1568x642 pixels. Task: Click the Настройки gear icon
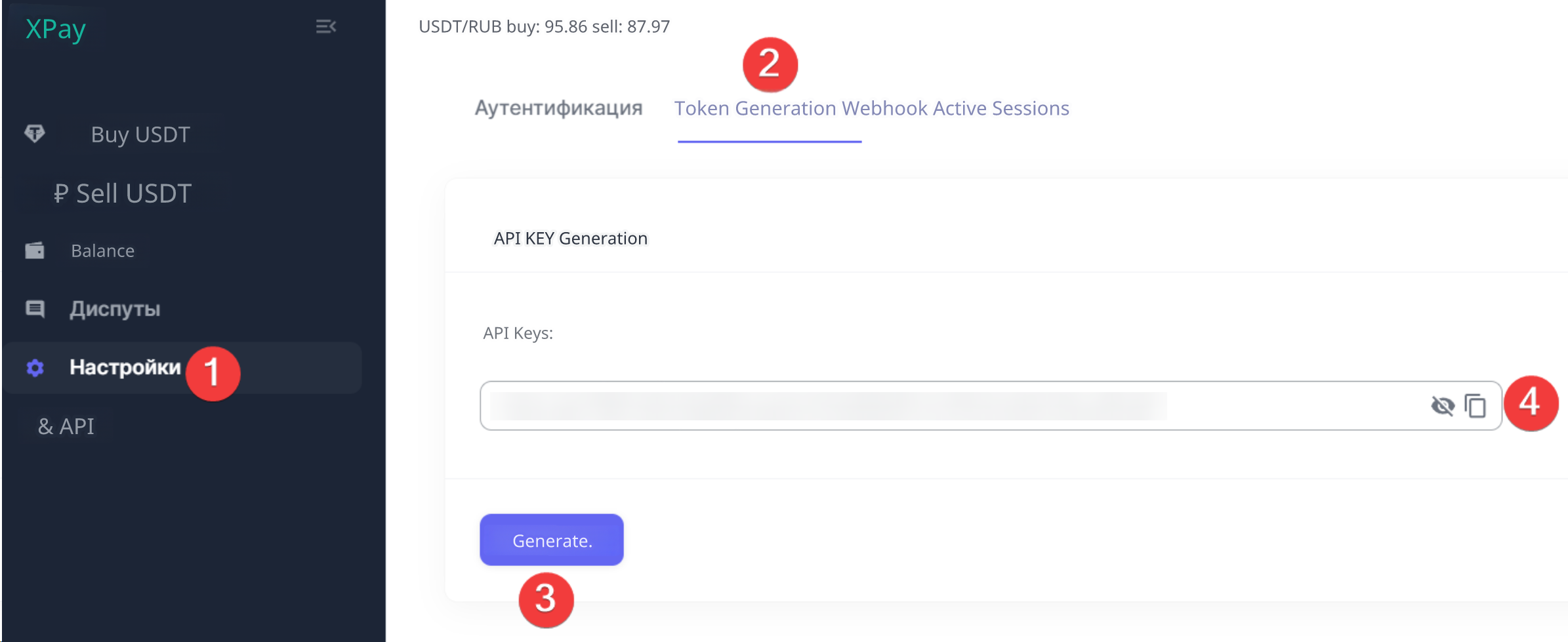35,368
